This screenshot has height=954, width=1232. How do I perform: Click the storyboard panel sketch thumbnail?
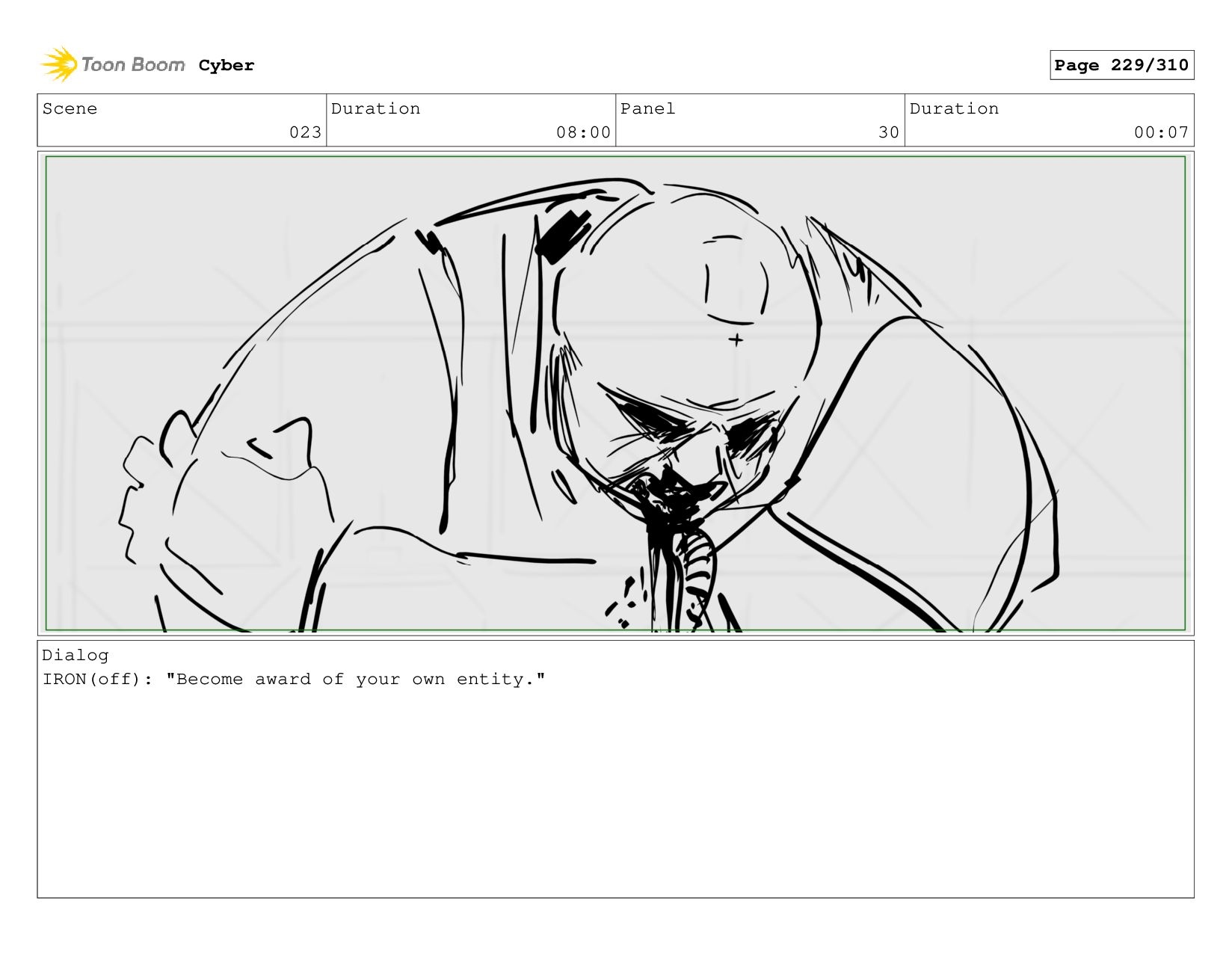(615, 393)
